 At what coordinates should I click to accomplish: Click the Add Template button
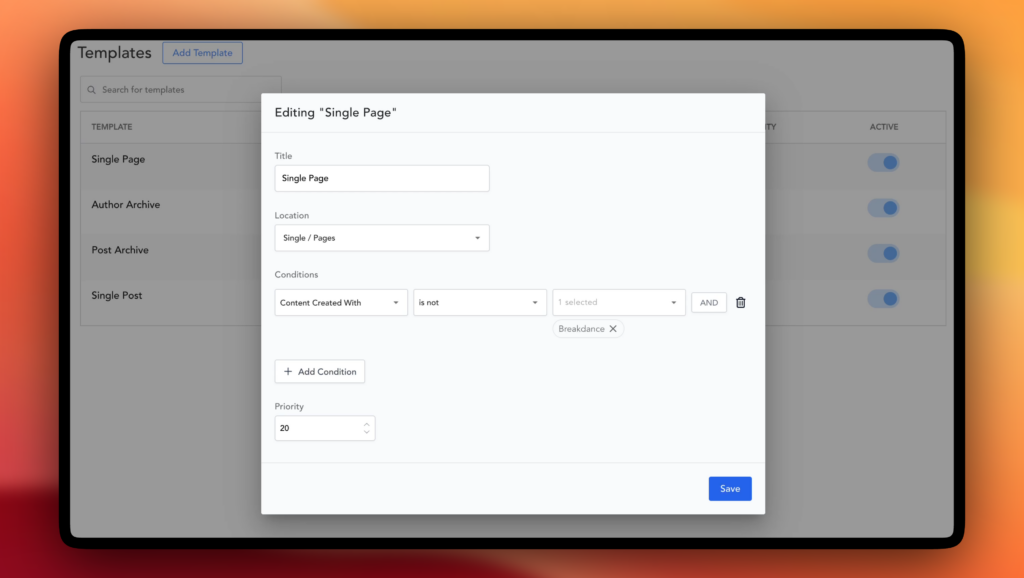point(202,53)
